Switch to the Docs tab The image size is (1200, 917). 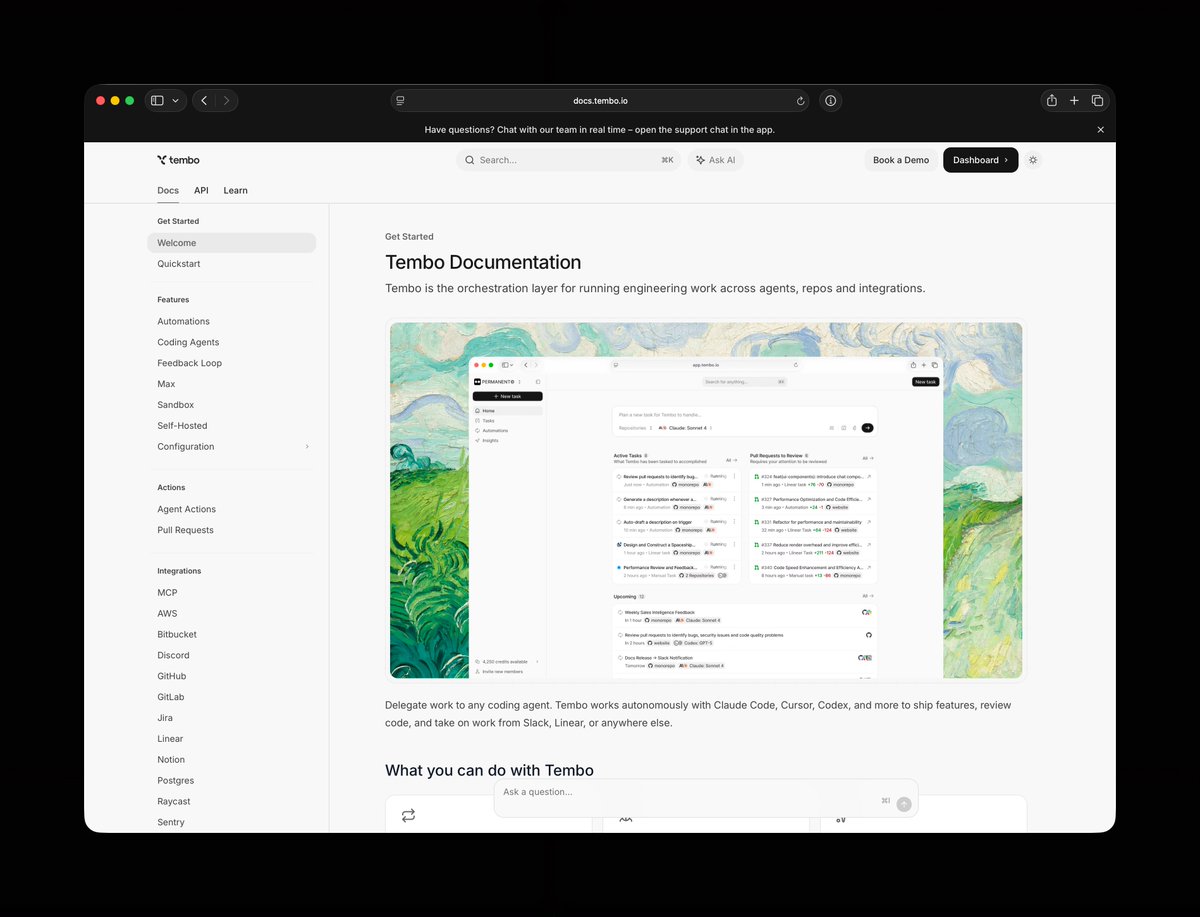tap(168, 190)
